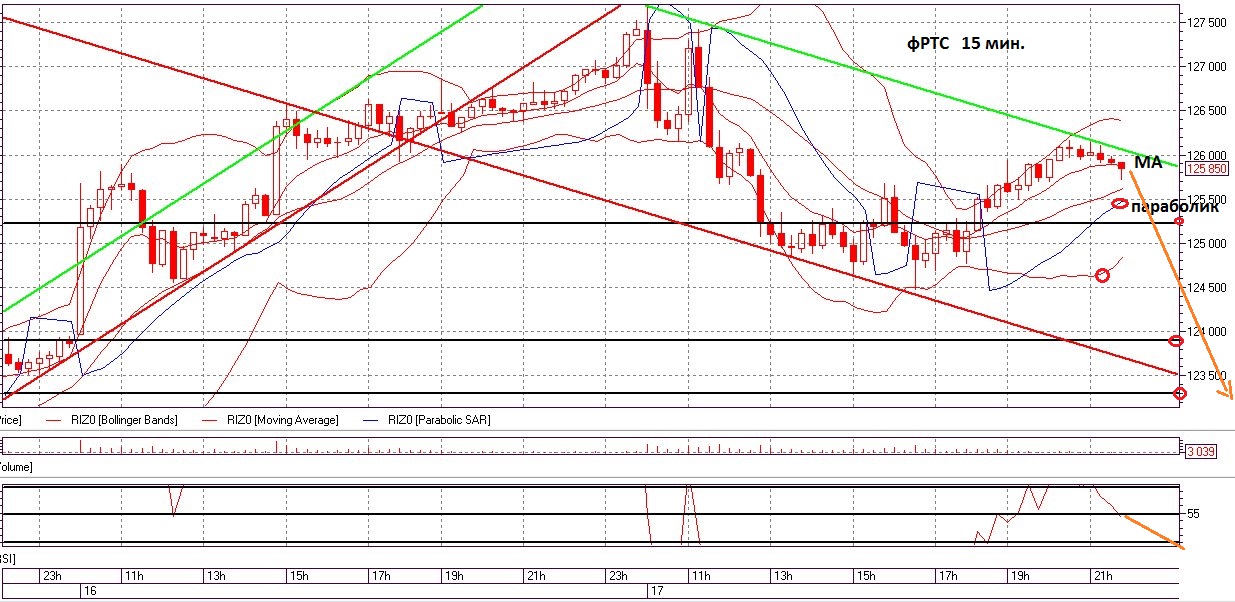Click the RIZ0 [Parabolic SAR] legend entry

click(439, 420)
